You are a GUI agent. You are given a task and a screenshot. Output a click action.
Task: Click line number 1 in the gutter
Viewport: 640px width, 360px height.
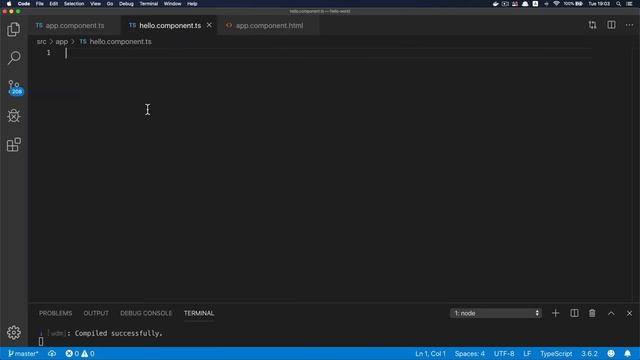coord(49,53)
